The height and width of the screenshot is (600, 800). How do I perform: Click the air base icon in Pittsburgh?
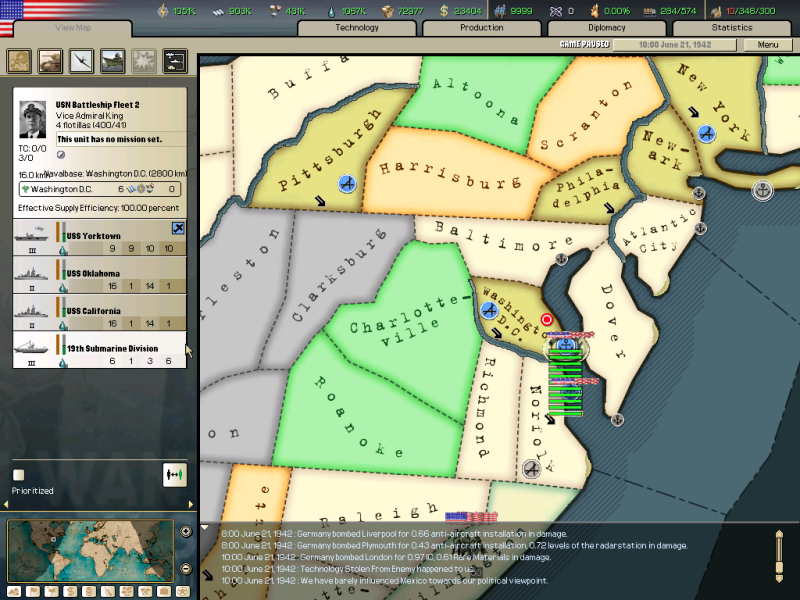click(347, 184)
